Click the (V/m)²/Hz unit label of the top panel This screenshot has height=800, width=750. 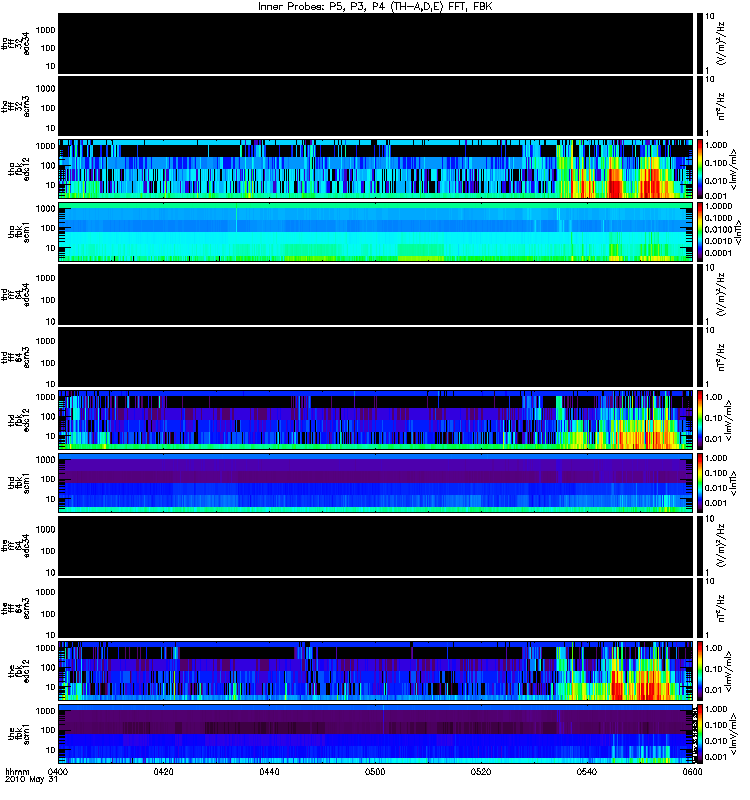click(721, 43)
